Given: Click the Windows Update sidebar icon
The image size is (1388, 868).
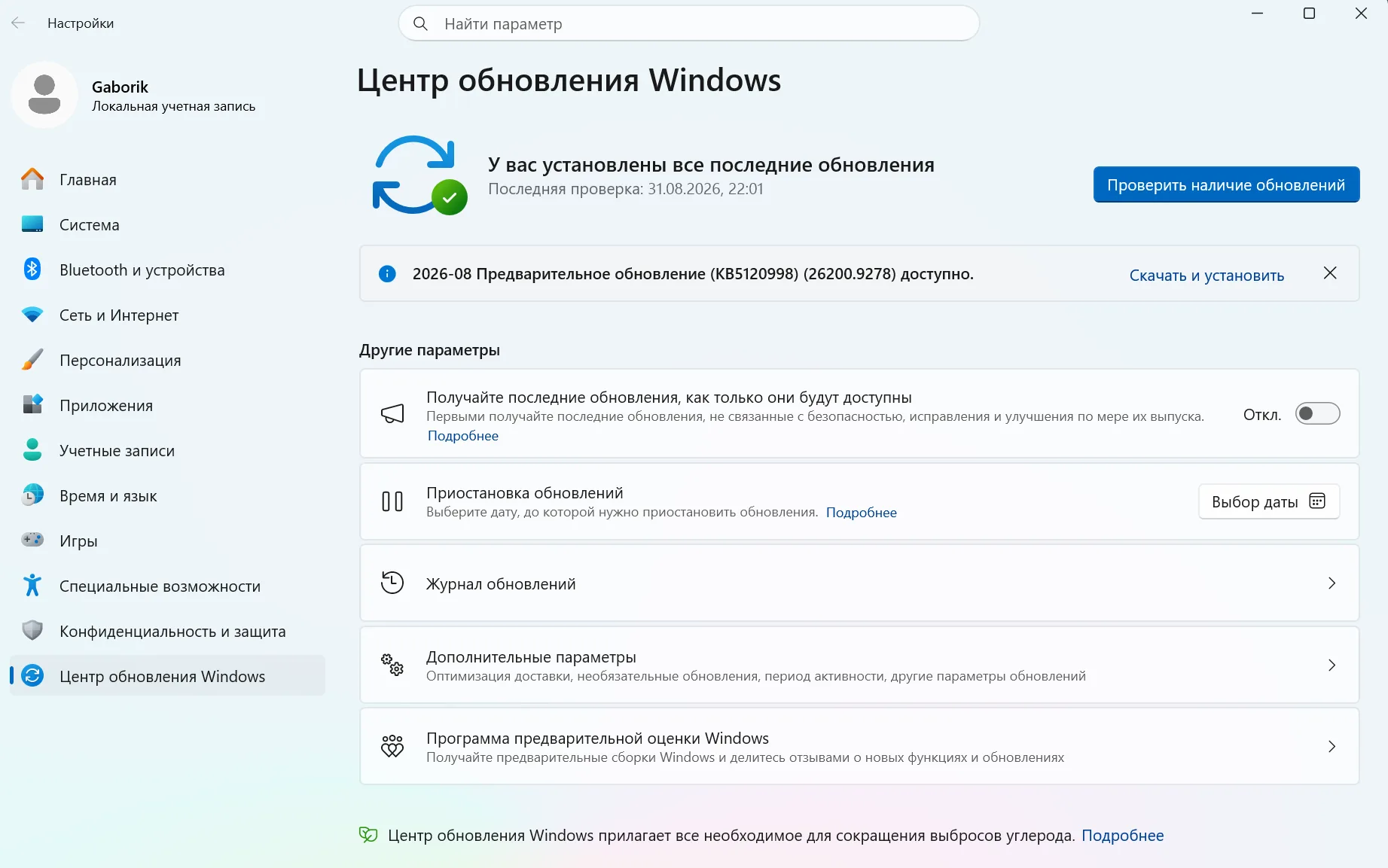Looking at the screenshot, I should [x=32, y=675].
